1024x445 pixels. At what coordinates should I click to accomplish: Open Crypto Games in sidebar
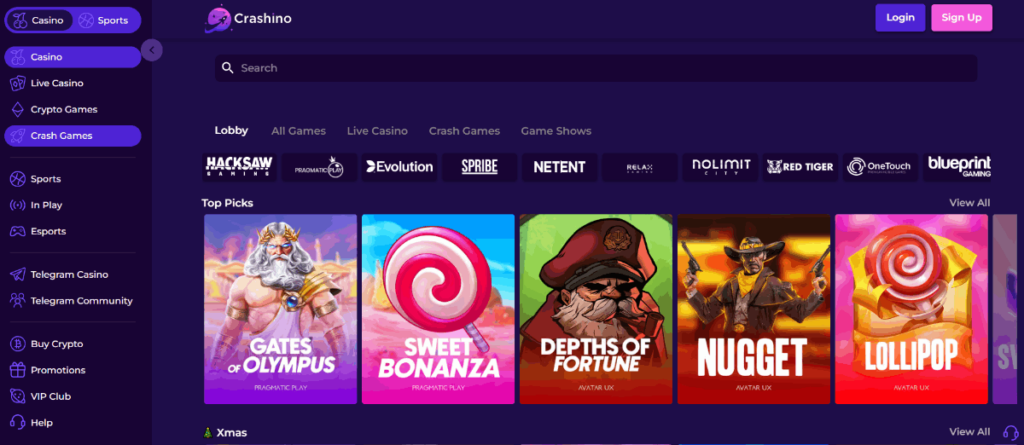72,109
